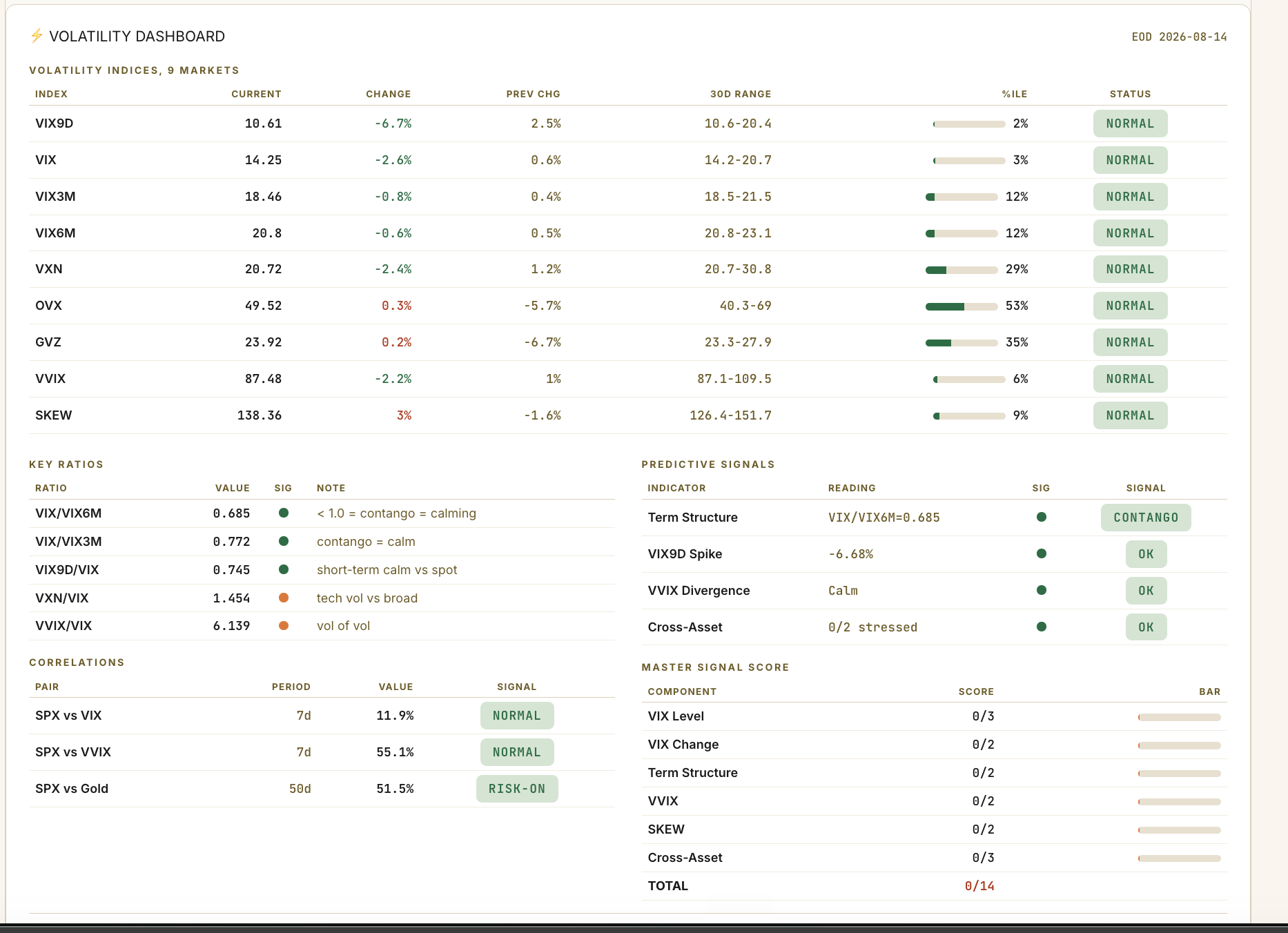The image size is (1288, 933).
Task: Click the VIX9D Spike reading -6.68%
Action: coord(850,554)
